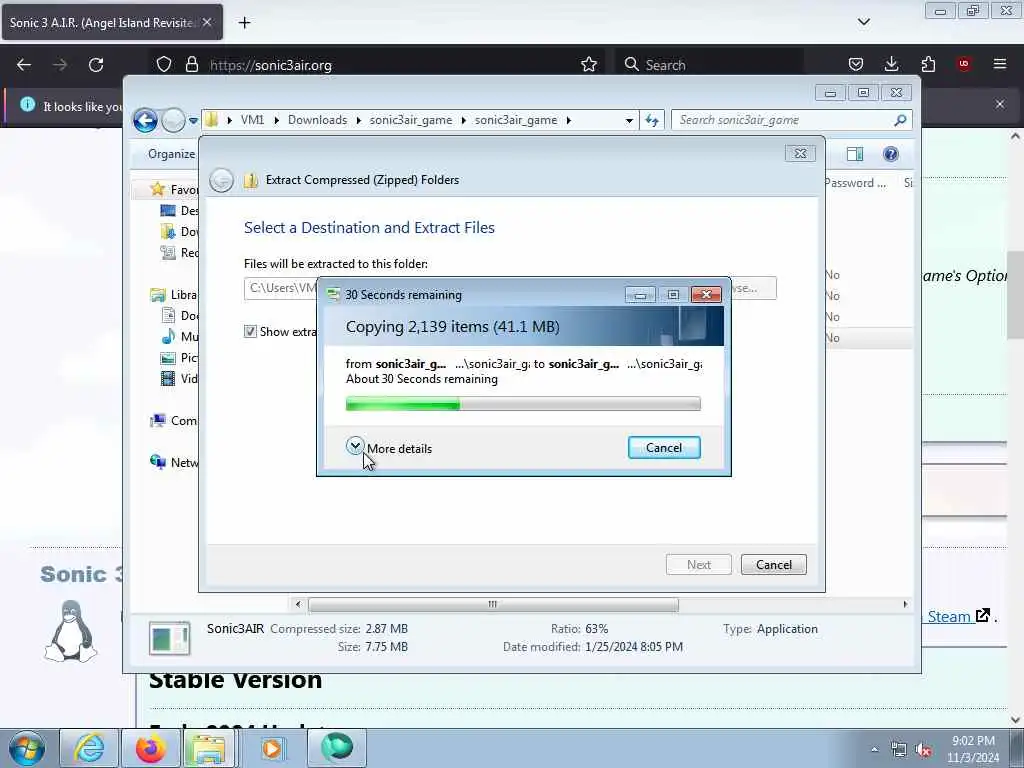The width and height of the screenshot is (1024, 768).
Task: Click uBlock Origin toolbar icon
Action: click(x=964, y=64)
